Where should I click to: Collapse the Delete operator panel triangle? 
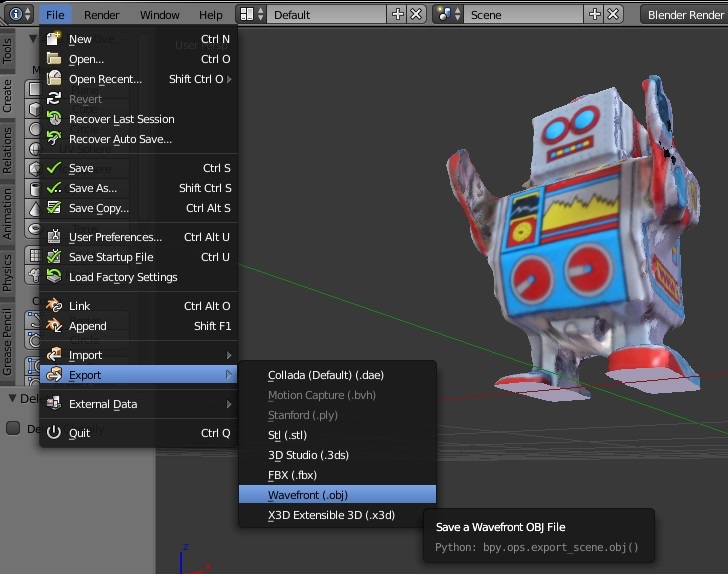tap(12, 398)
